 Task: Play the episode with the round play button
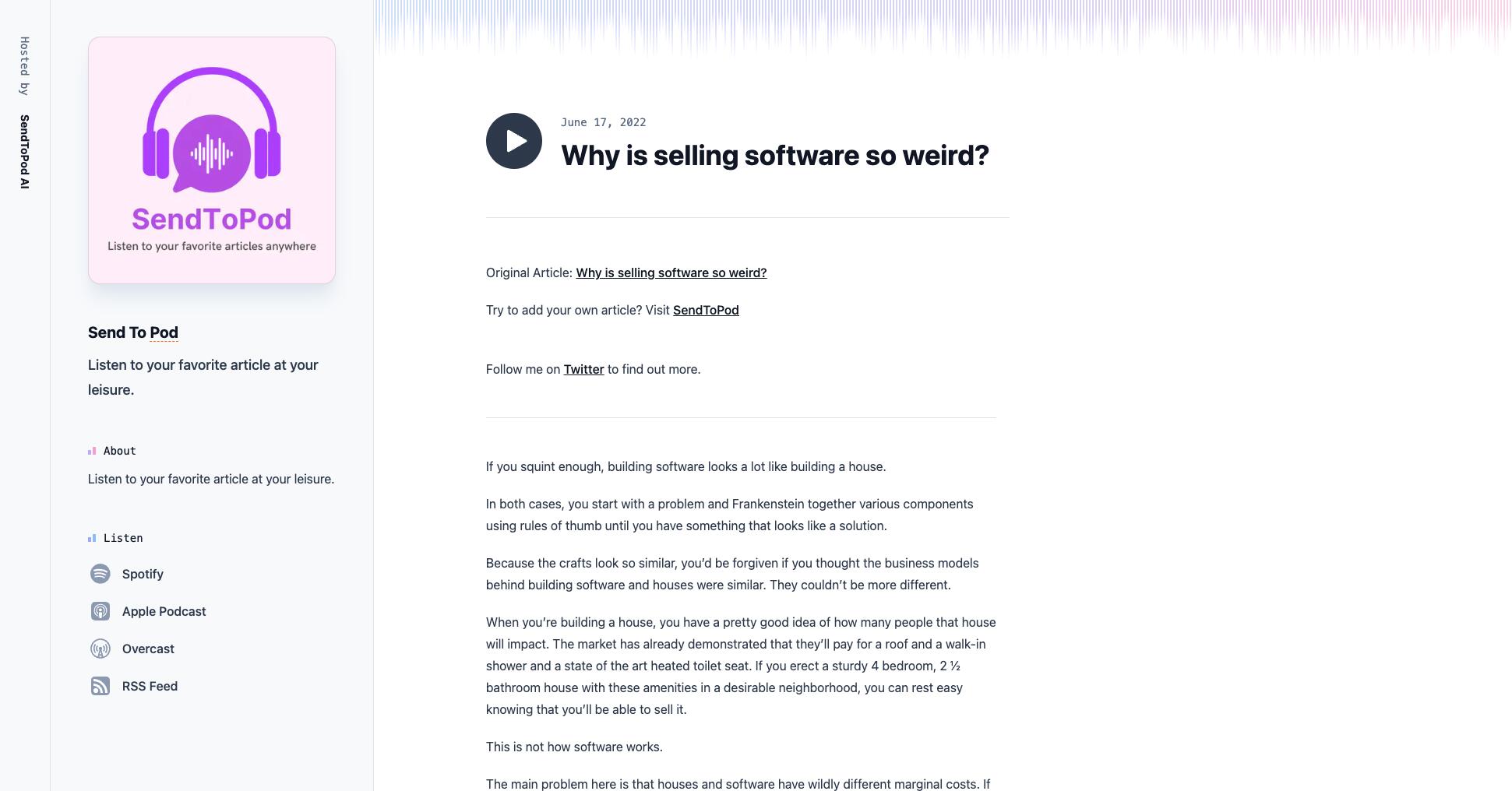(514, 141)
